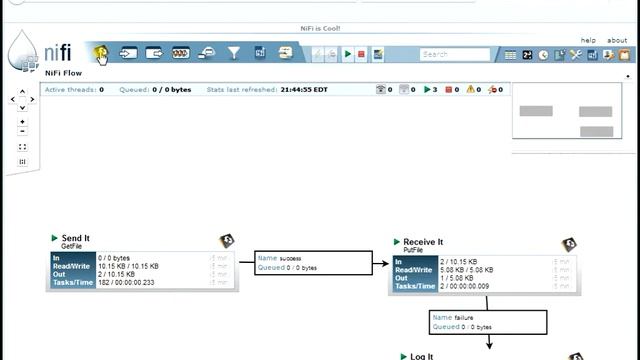Click the actual size navigation icon
Image resolution: width=640 pixels, height=360 pixels.
22,162
